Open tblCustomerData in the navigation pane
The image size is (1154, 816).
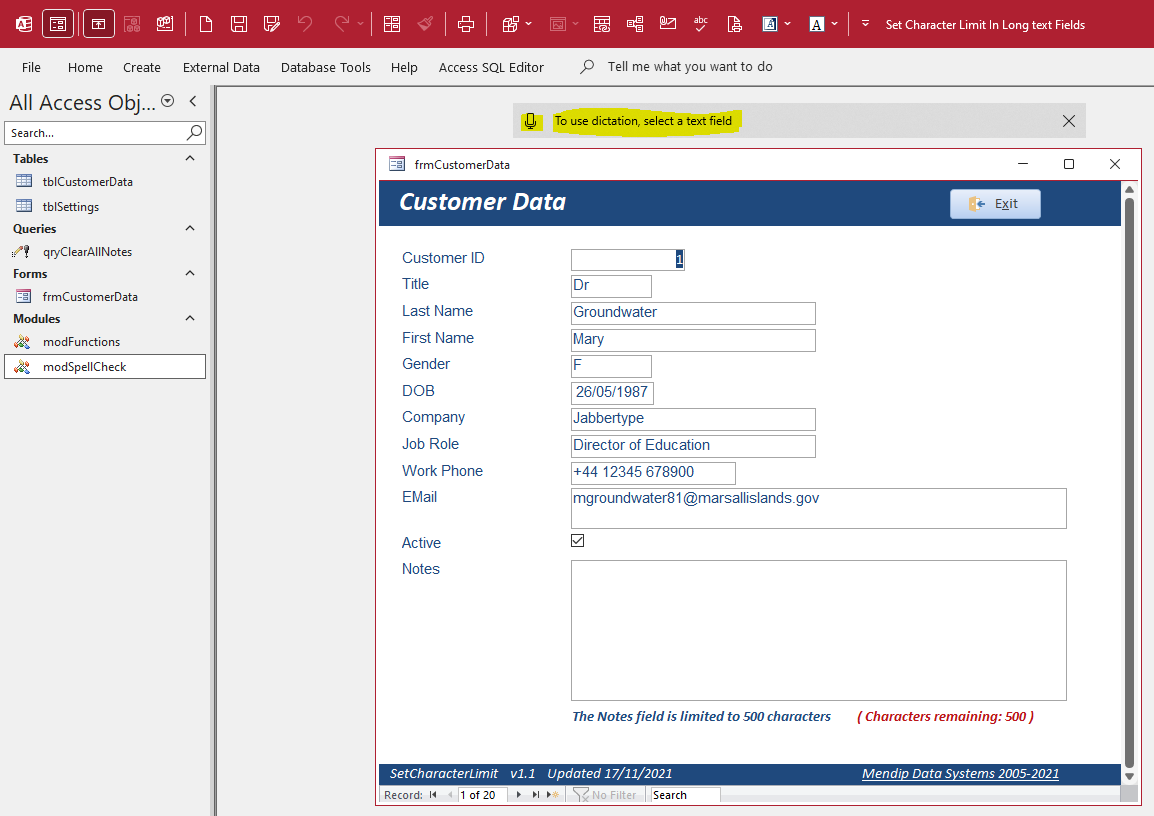pyautogui.click(x=88, y=182)
